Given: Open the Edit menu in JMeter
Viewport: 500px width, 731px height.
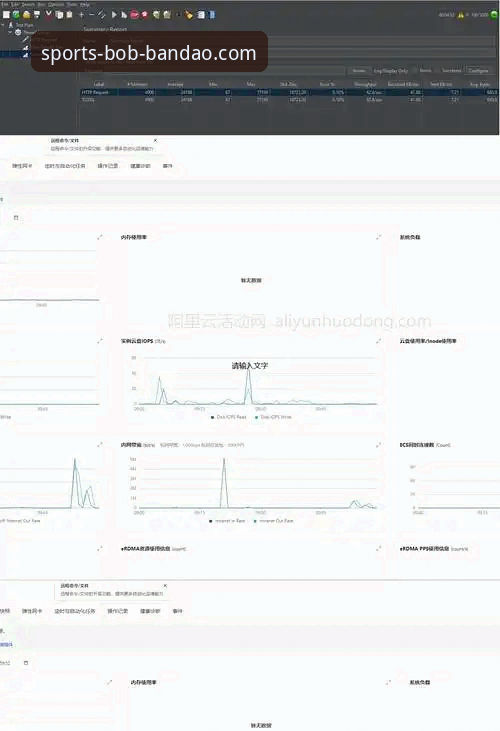Looking at the screenshot, I should tap(15, 4).
